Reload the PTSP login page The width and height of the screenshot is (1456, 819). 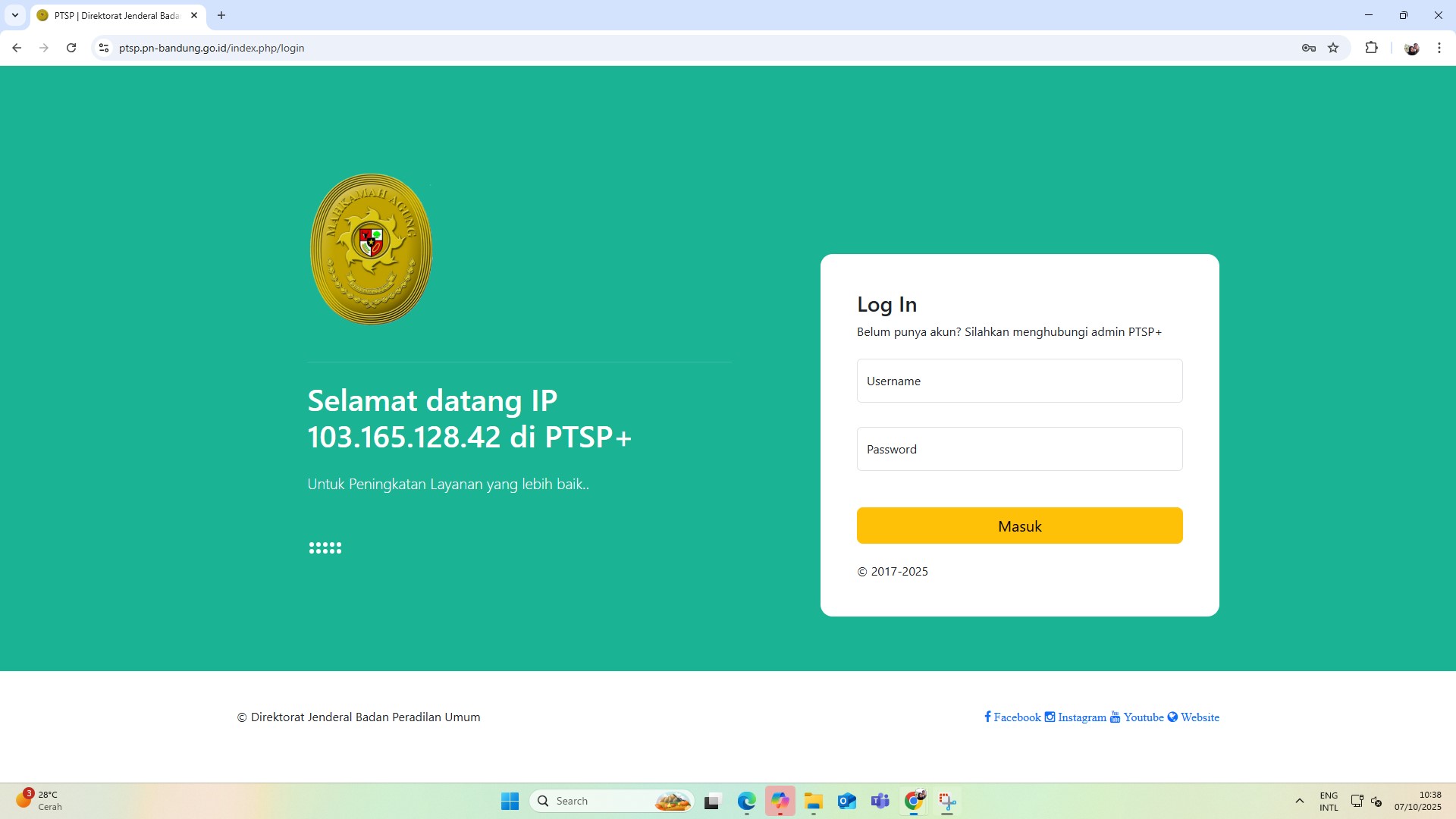point(71,48)
